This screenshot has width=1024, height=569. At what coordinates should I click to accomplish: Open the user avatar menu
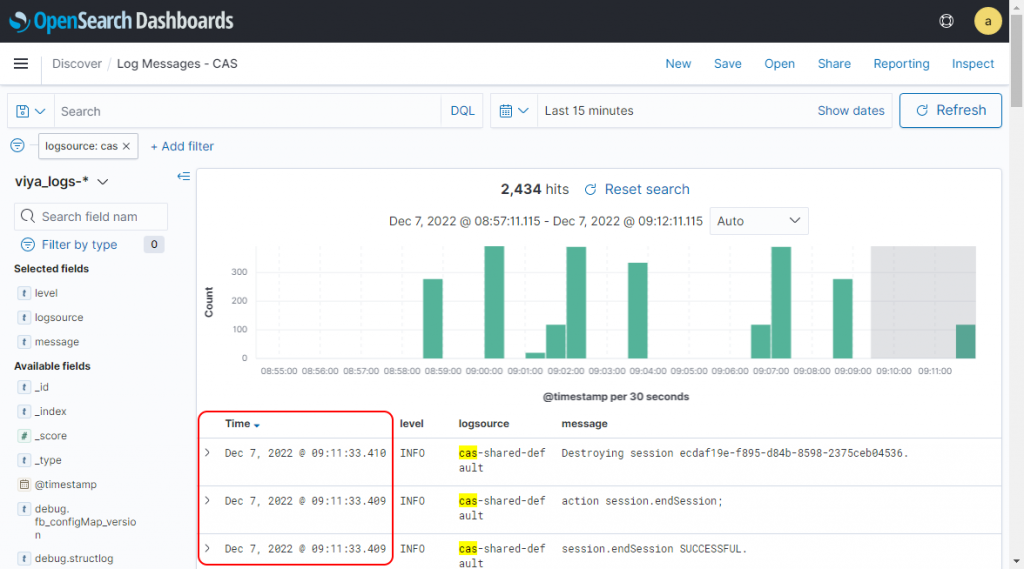(x=987, y=21)
